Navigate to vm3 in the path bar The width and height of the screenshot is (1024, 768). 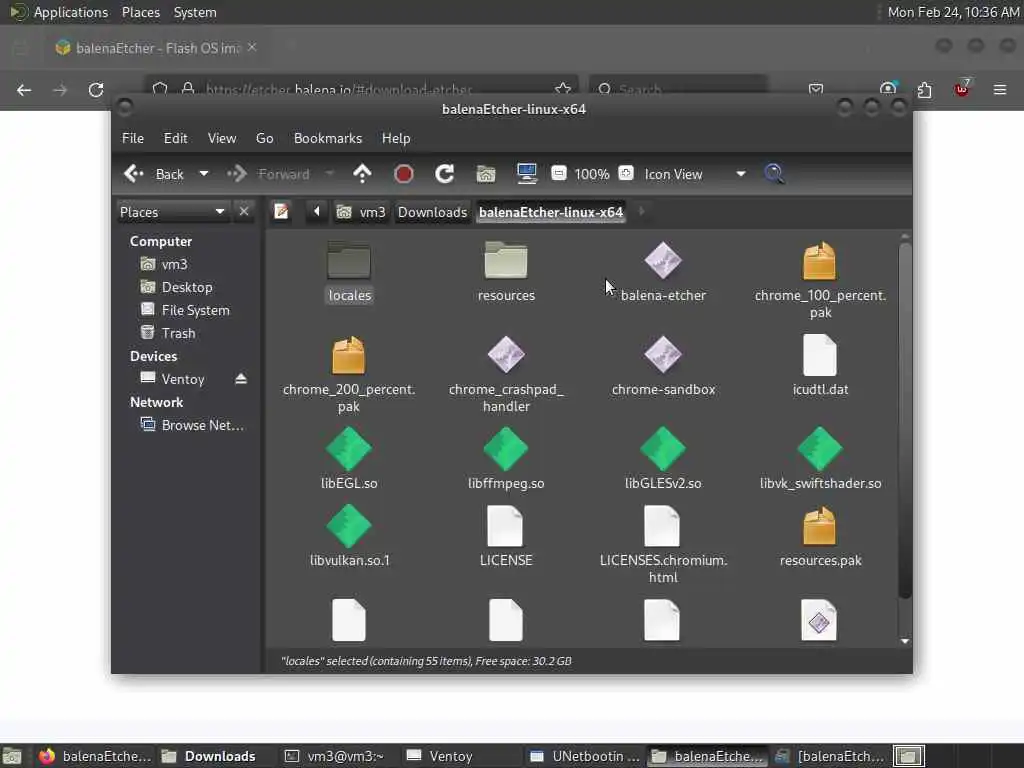(x=361, y=212)
